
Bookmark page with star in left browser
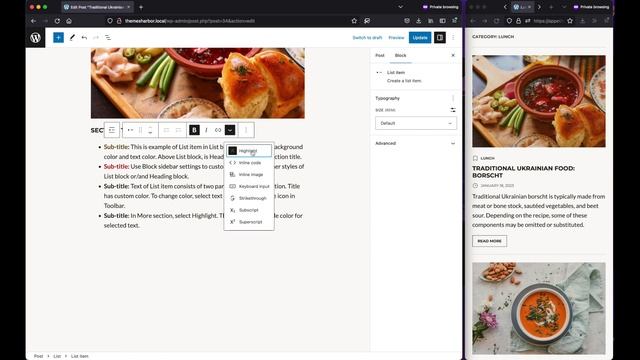pos(354,21)
